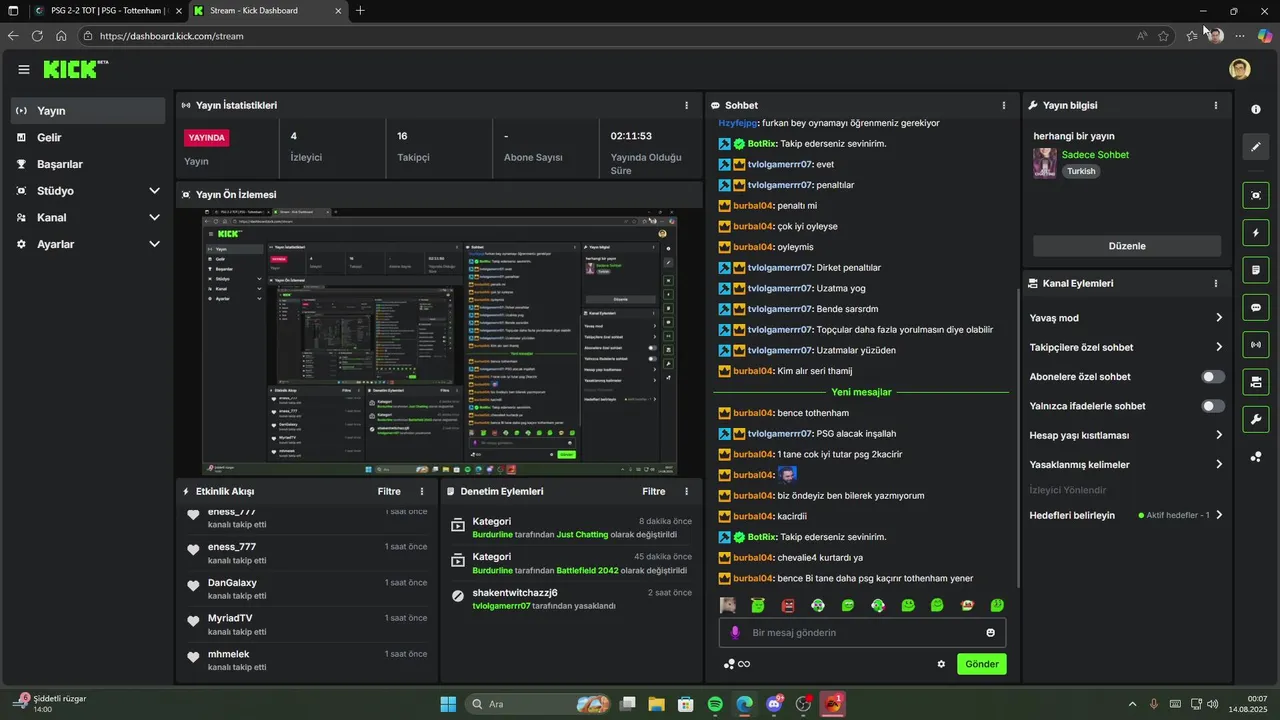1280x720 pixels.
Task: Open emoji picker in the message box
Action: click(991, 632)
